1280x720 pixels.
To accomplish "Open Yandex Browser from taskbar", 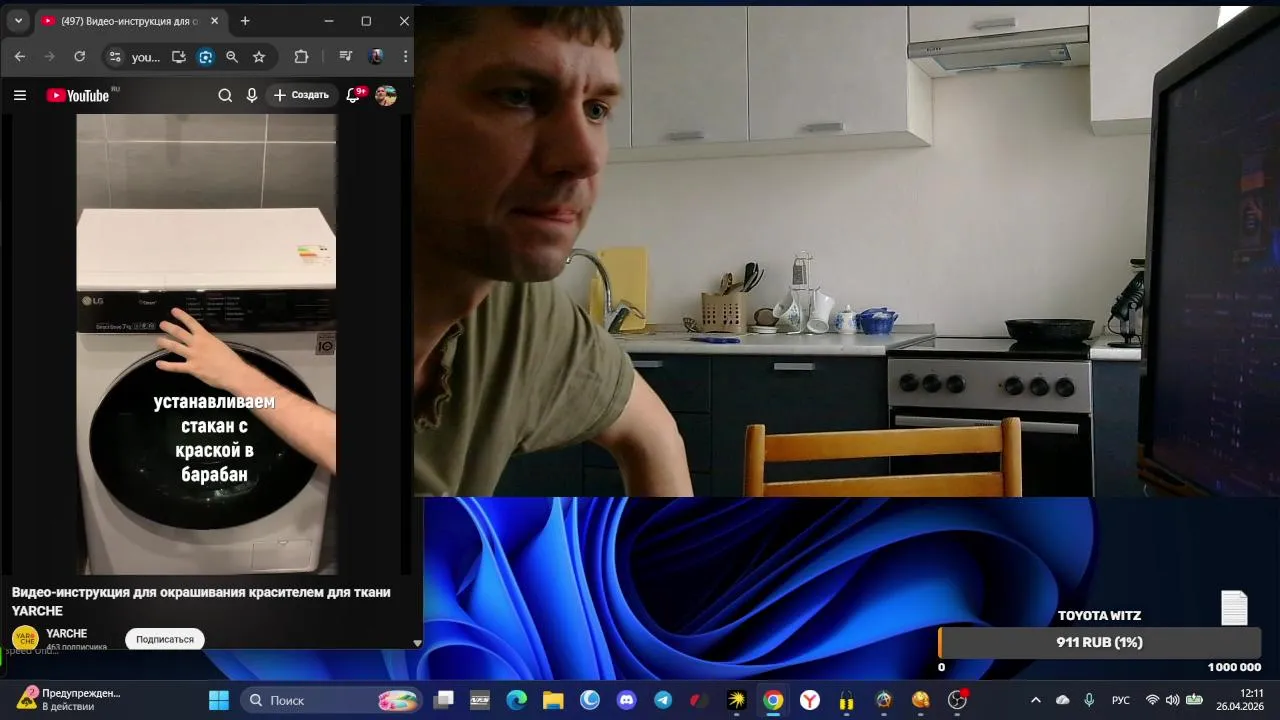I will click(810, 700).
